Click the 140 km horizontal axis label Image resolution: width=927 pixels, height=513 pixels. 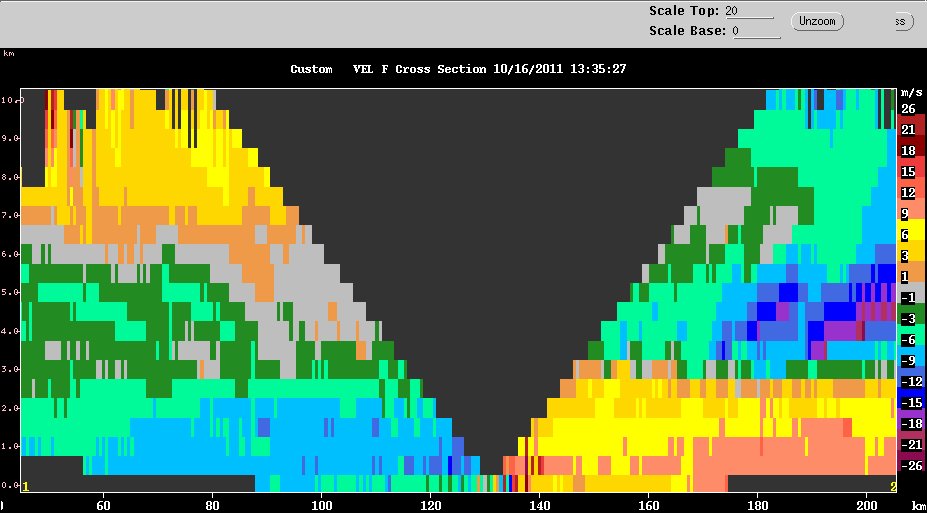point(539,506)
